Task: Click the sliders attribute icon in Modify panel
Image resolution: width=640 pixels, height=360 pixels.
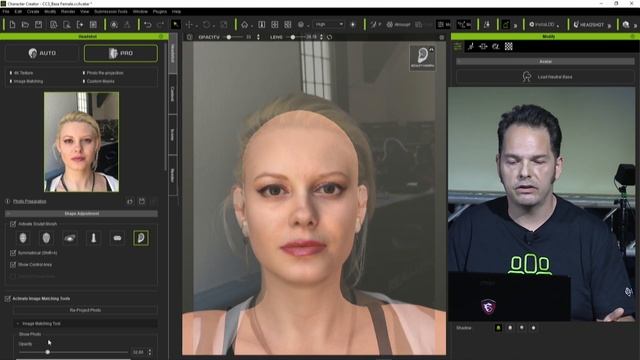Action: point(458,47)
